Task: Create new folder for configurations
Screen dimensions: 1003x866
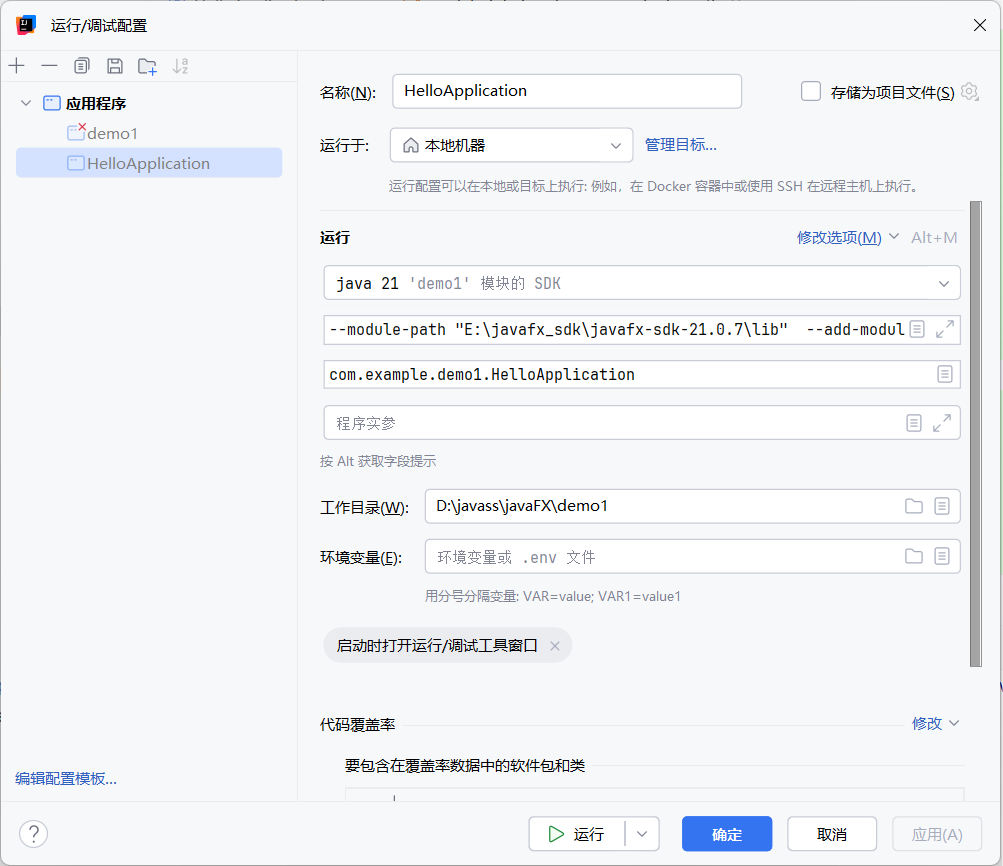Action: tap(148, 66)
